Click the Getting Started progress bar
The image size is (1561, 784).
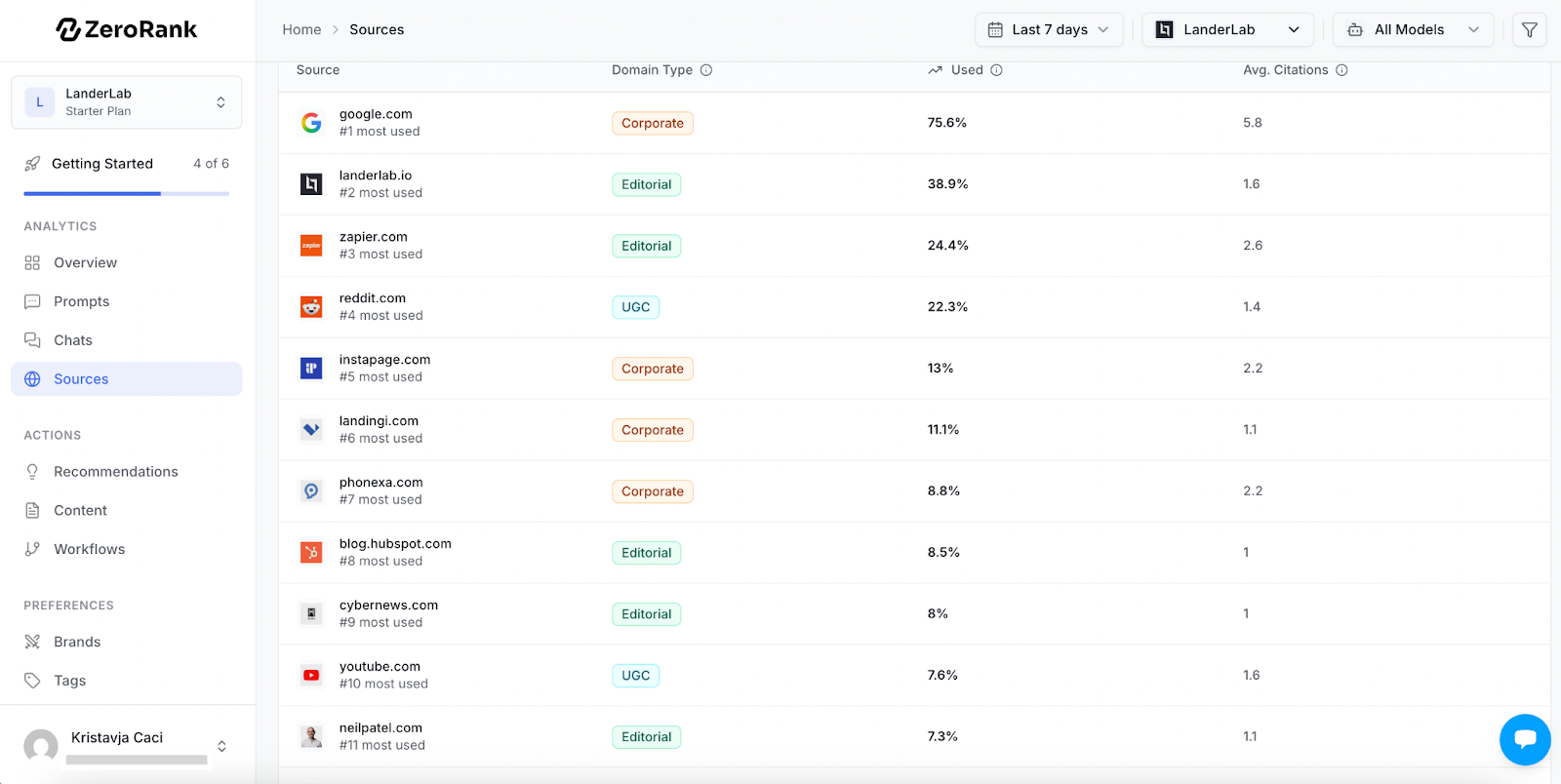coord(127,194)
